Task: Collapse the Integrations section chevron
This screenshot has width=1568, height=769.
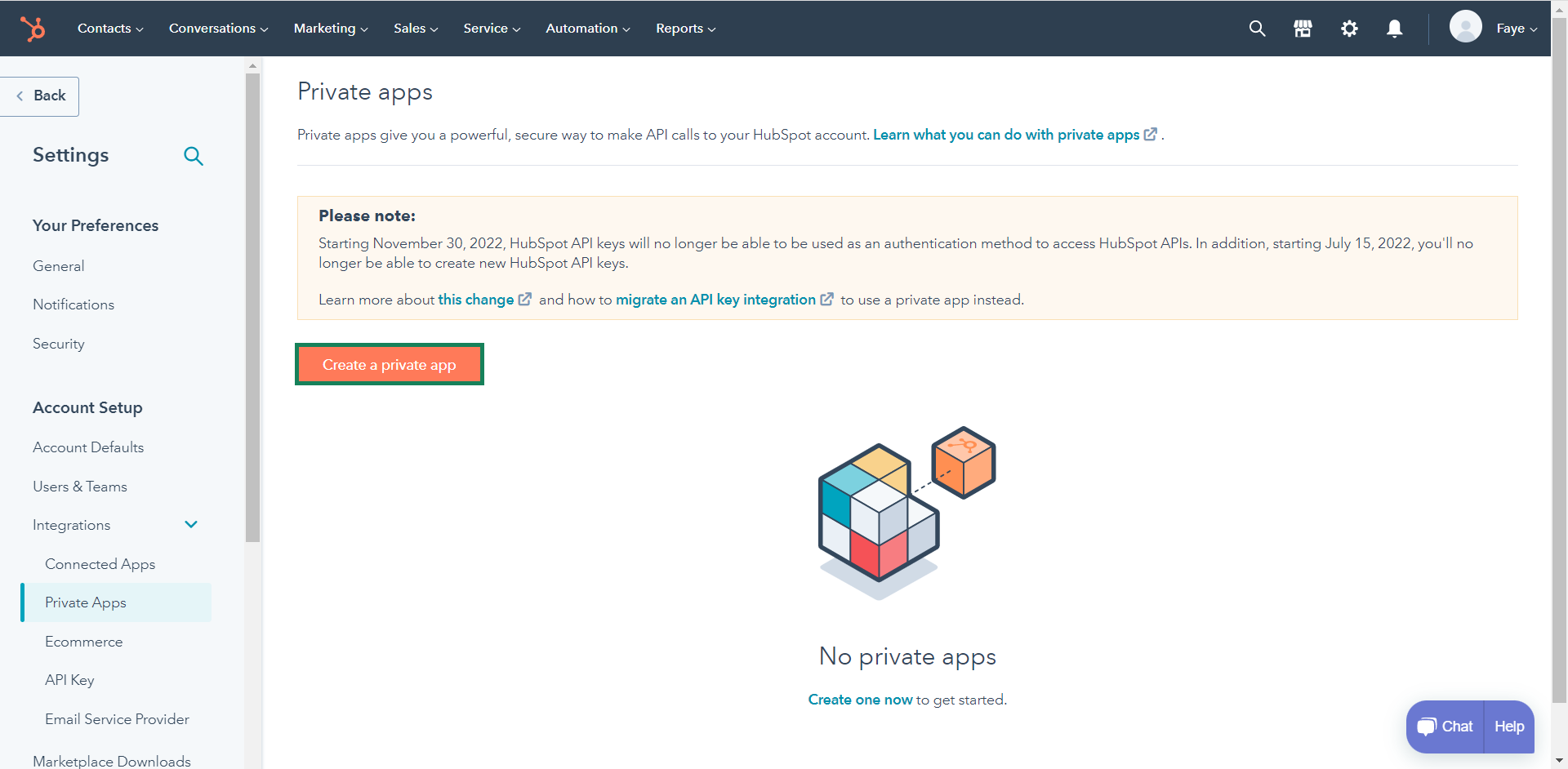Action: click(x=191, y=525)
